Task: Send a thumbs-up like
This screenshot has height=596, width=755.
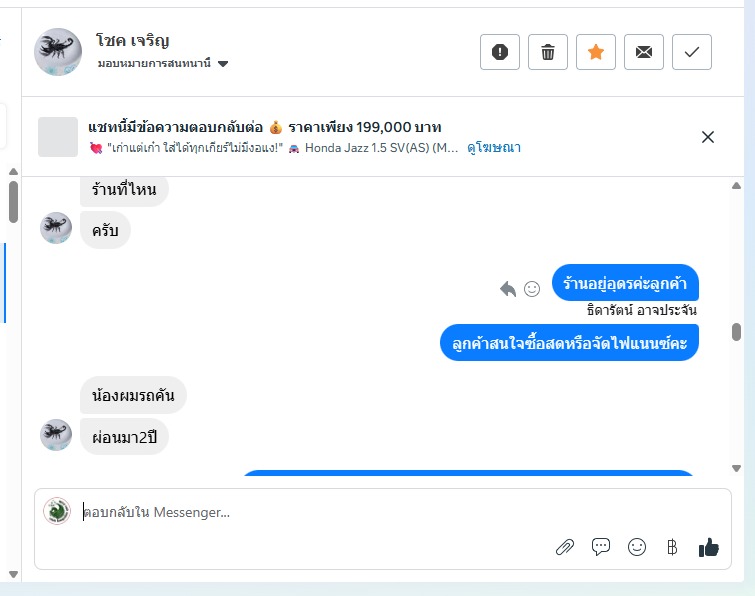Action: [x=709, y=547]
